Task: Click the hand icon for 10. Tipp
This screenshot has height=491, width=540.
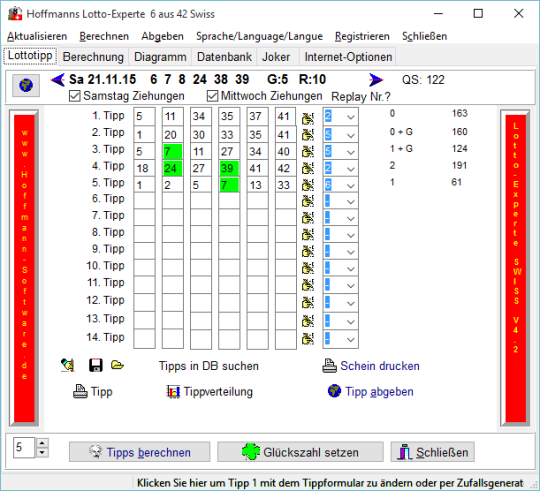Action: [x=308, y=268]
